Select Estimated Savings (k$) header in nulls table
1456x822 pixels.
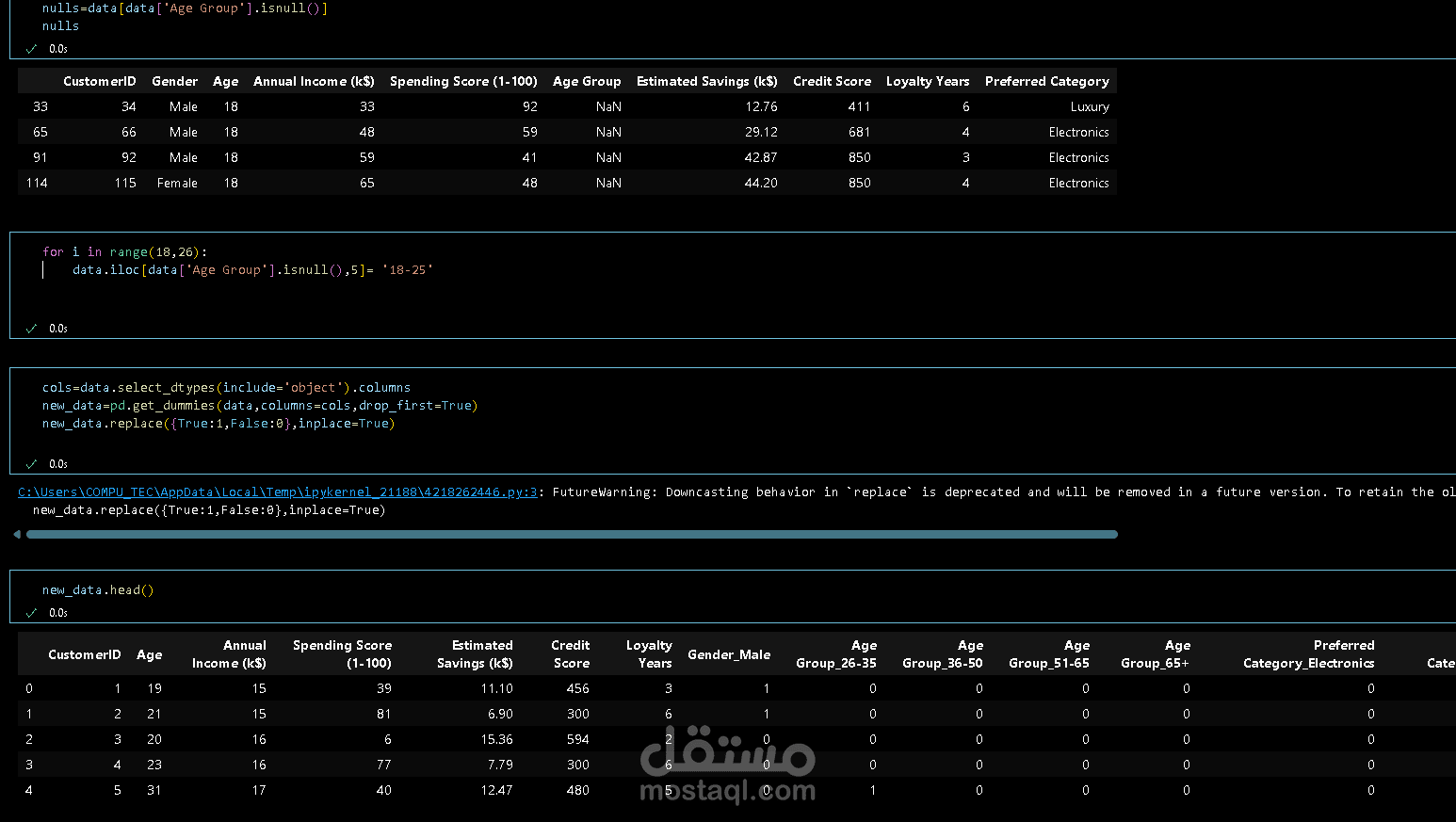707,82
